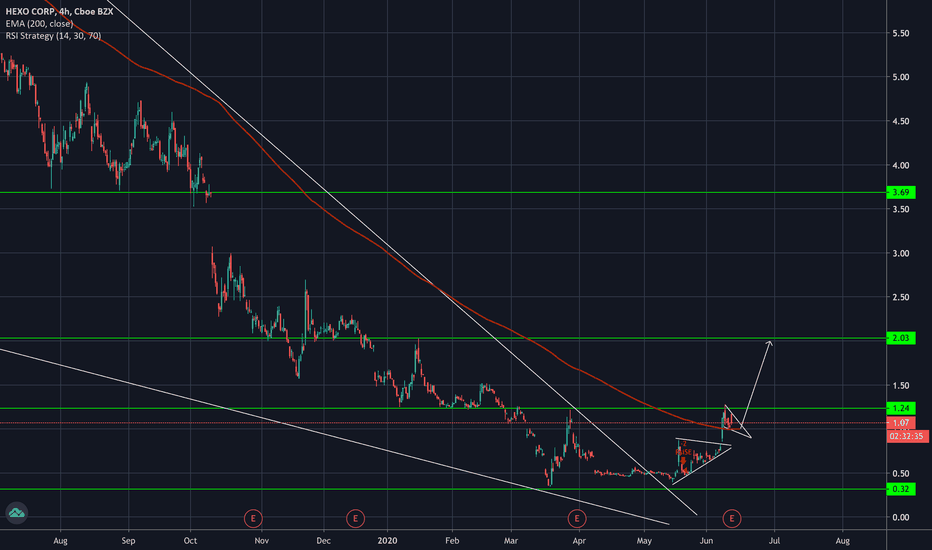
Task: Open the late March earnings E marker
Action: click(577, 518)
